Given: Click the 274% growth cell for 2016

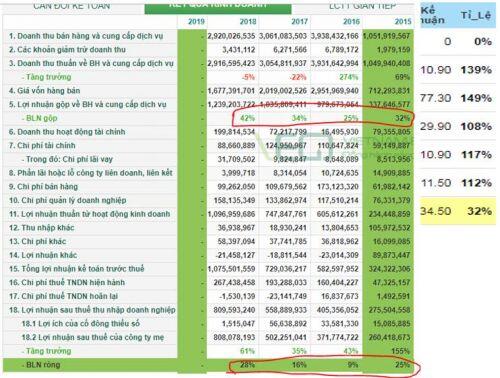Looking at the screenshot, I should click(349, 77).
